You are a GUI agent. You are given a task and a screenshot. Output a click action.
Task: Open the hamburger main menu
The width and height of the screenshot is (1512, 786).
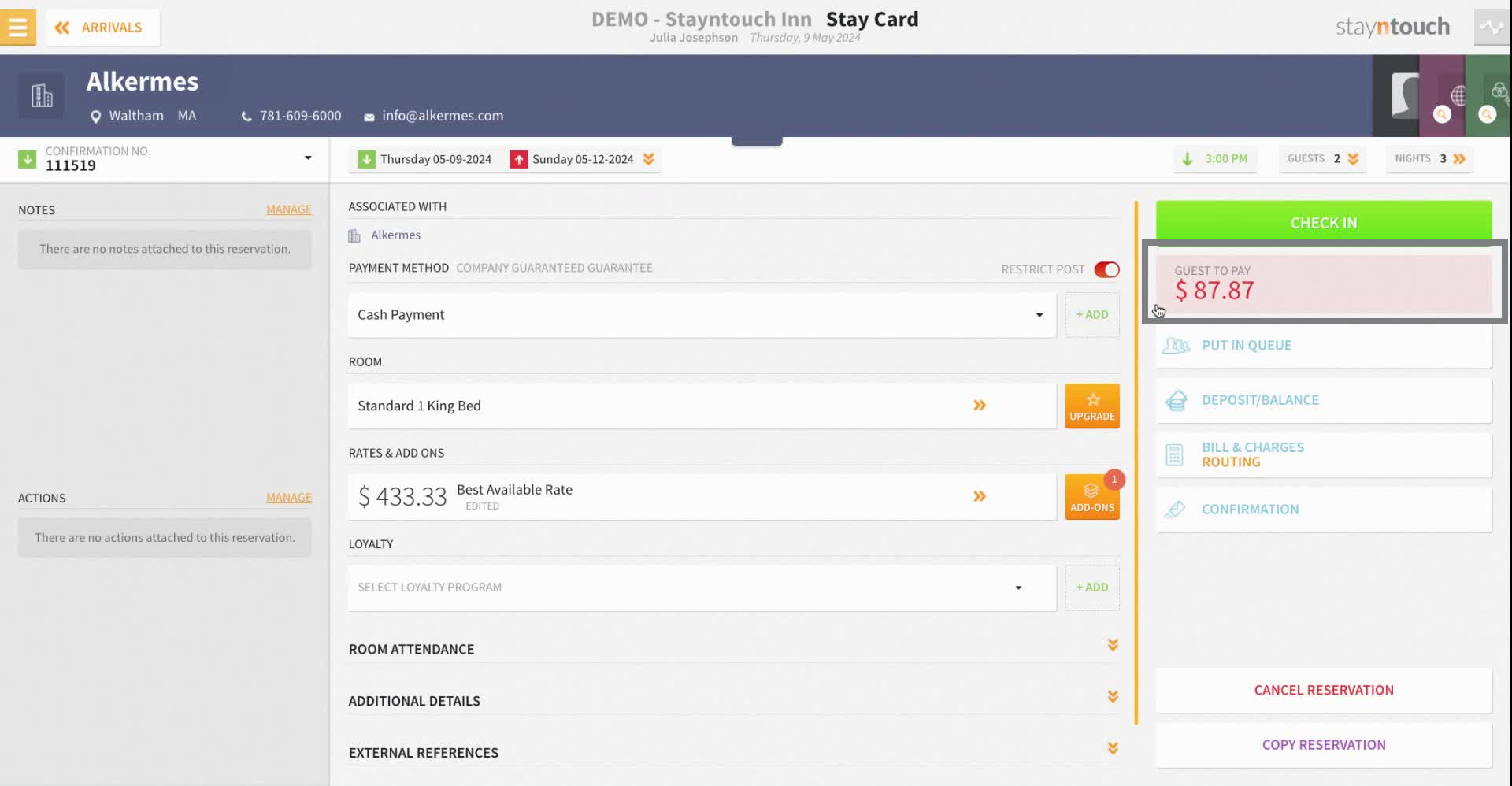pos(17,27)
